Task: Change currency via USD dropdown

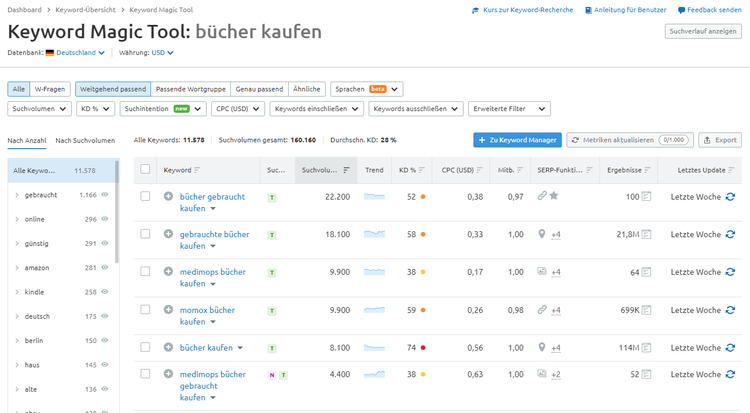Action: 162,53
